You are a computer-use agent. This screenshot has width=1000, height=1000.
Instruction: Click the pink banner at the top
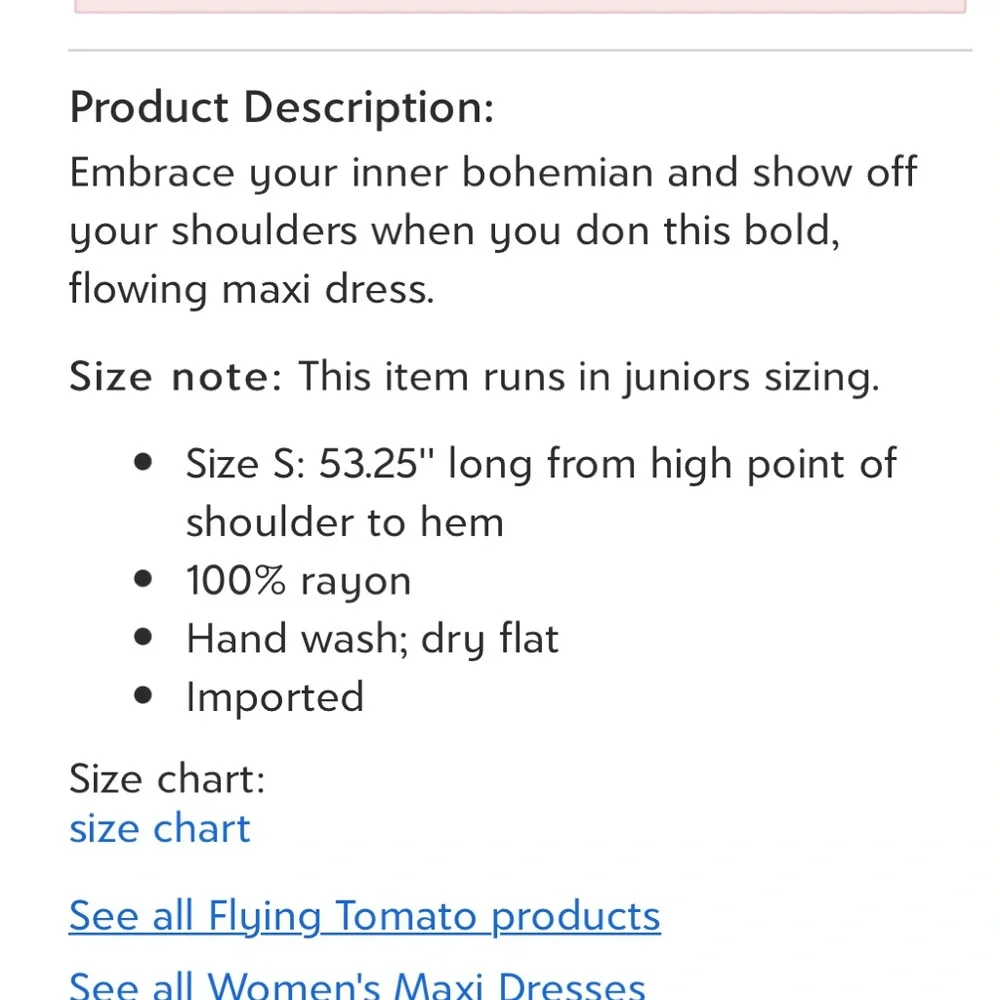click(520, 5)
